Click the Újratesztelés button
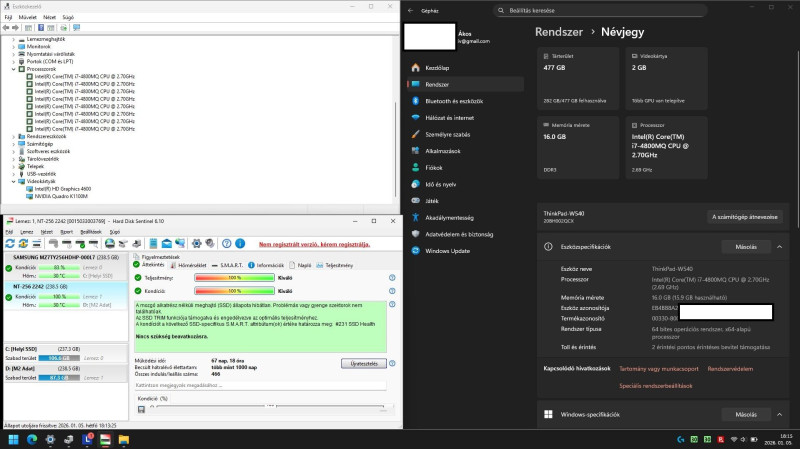The height and width of the screenshot is (449, 800). 364,363
